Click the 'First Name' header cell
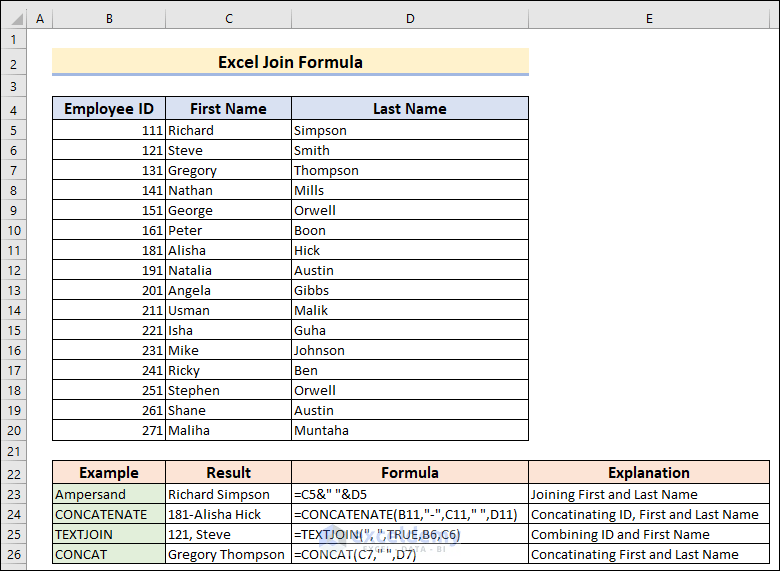Image resolution: width=780 pixels, height=571 pixels. coord(228,108)
